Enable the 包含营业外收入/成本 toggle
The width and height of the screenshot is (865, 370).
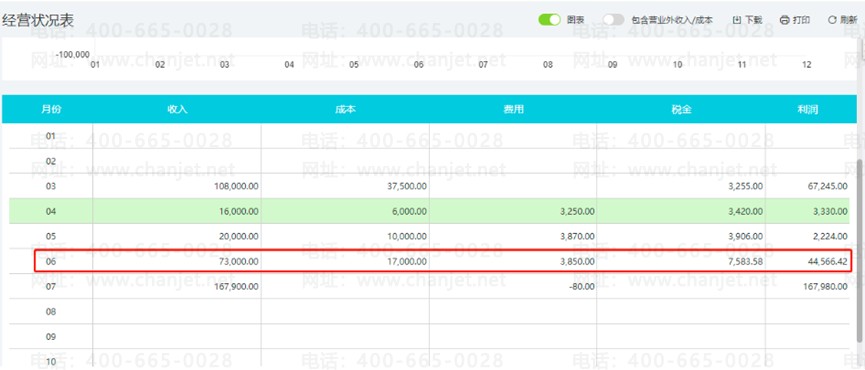click(x=613, y=20)
